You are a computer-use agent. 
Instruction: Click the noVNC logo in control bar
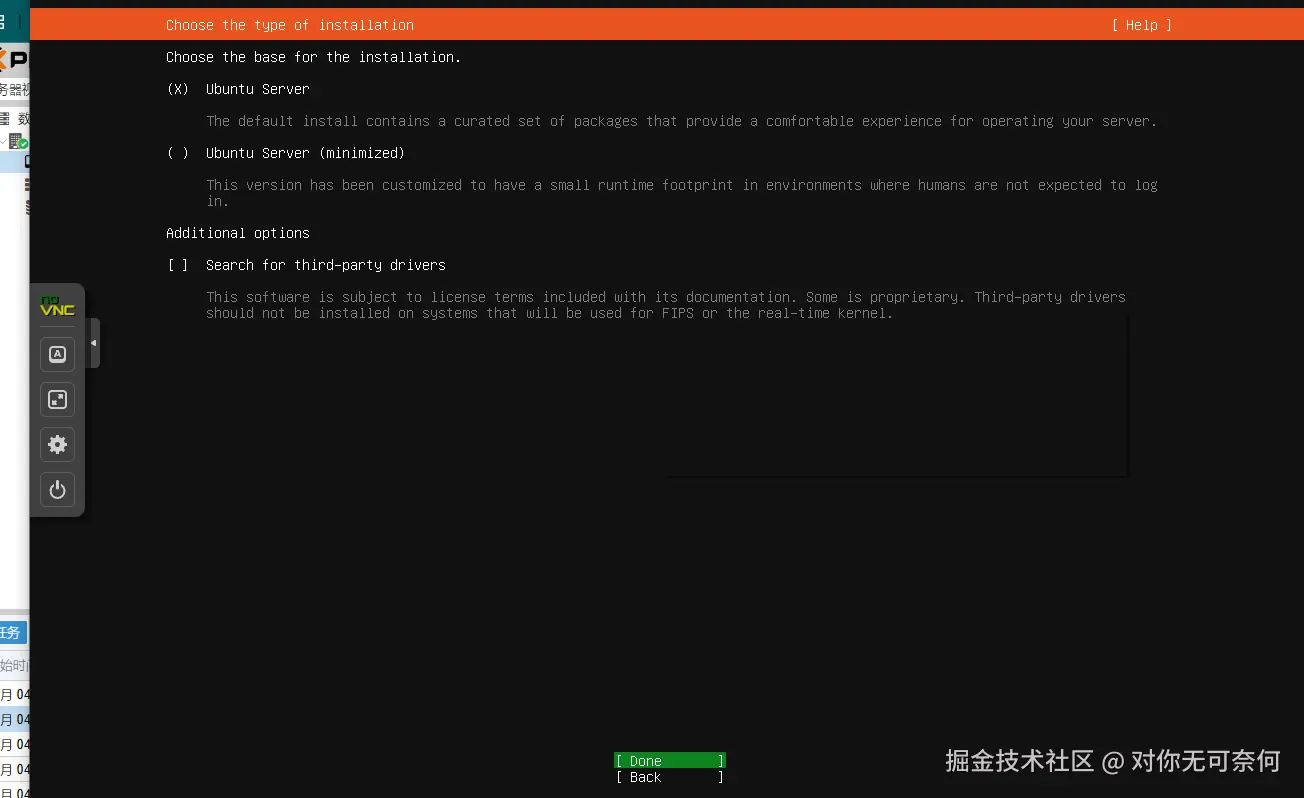click(x=57, y=306)
